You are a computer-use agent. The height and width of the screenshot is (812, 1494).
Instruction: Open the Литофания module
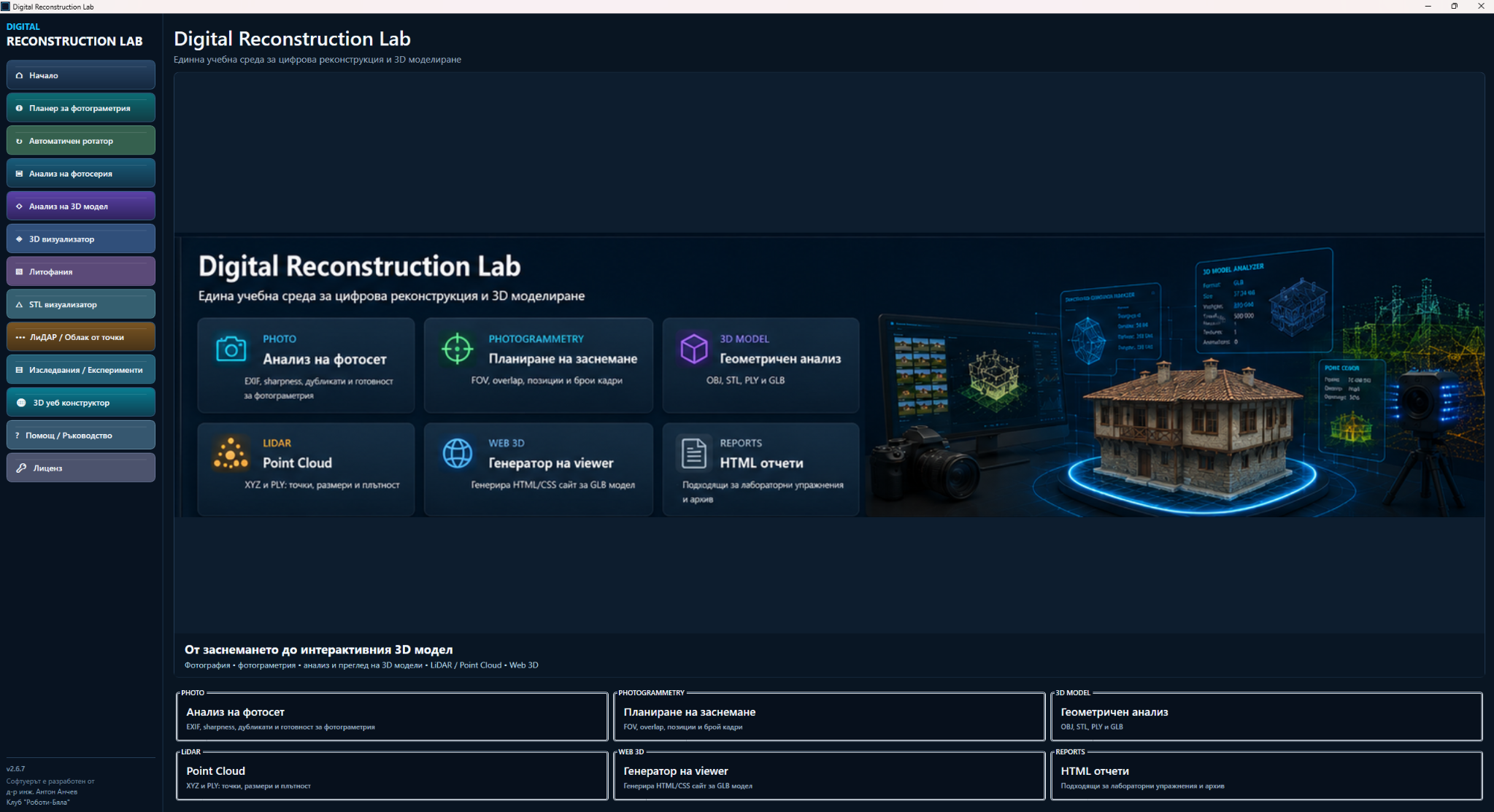[81, 271]
